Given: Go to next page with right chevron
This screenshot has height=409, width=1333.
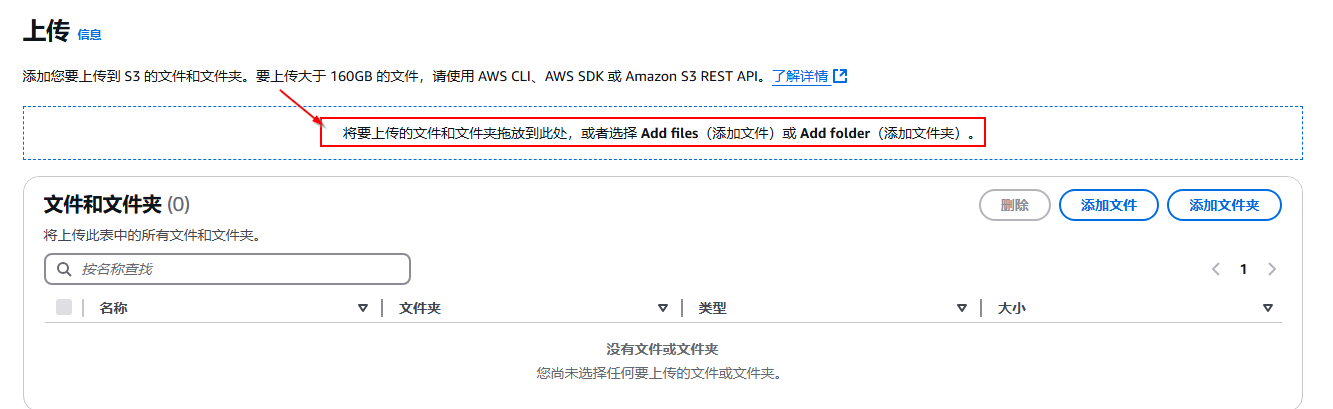Looking at the screenshot, I should [1272, 269].
